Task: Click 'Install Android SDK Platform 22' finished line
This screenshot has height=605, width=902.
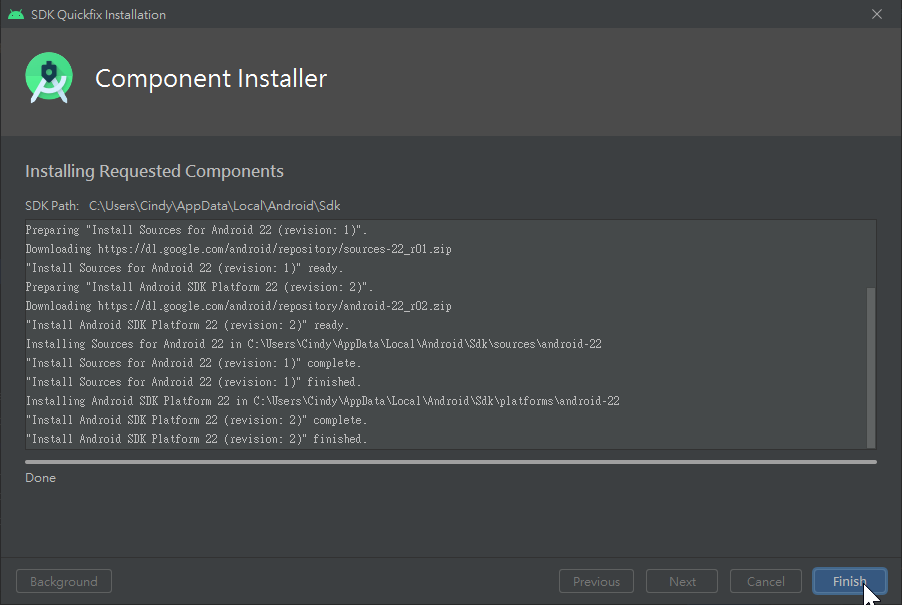Action: click(x=196, y=439)
